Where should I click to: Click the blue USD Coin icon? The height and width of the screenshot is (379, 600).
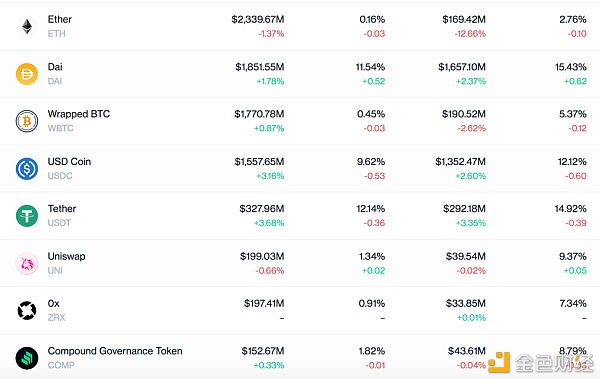point(27,168)
